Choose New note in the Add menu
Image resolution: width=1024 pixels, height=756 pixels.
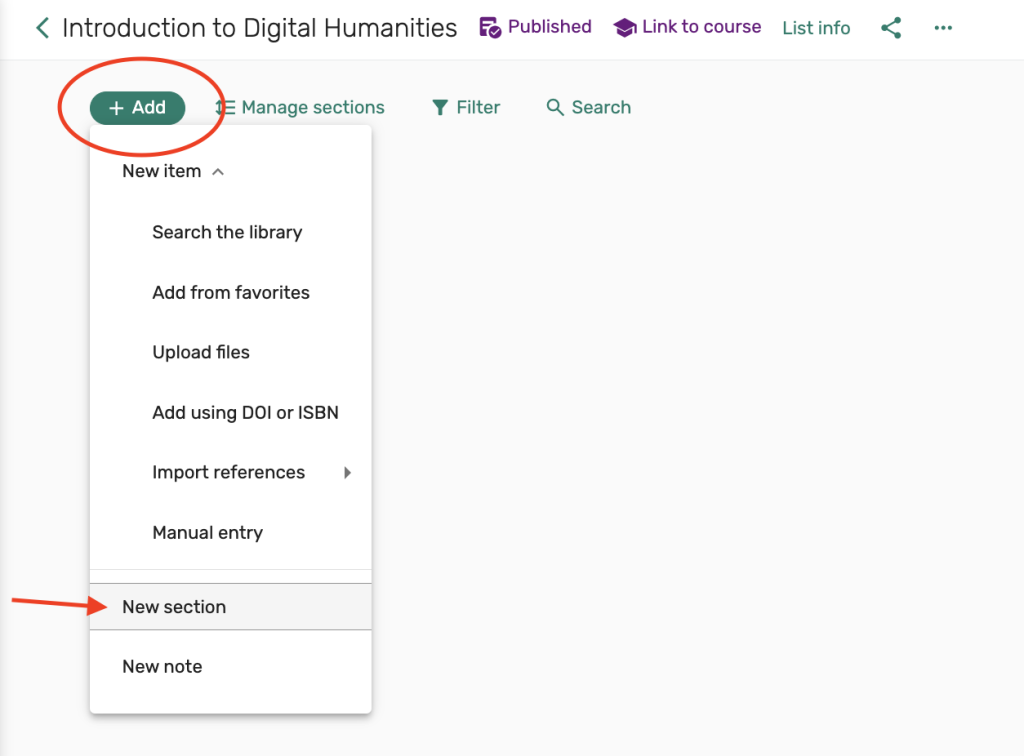[x=162, y=667]
